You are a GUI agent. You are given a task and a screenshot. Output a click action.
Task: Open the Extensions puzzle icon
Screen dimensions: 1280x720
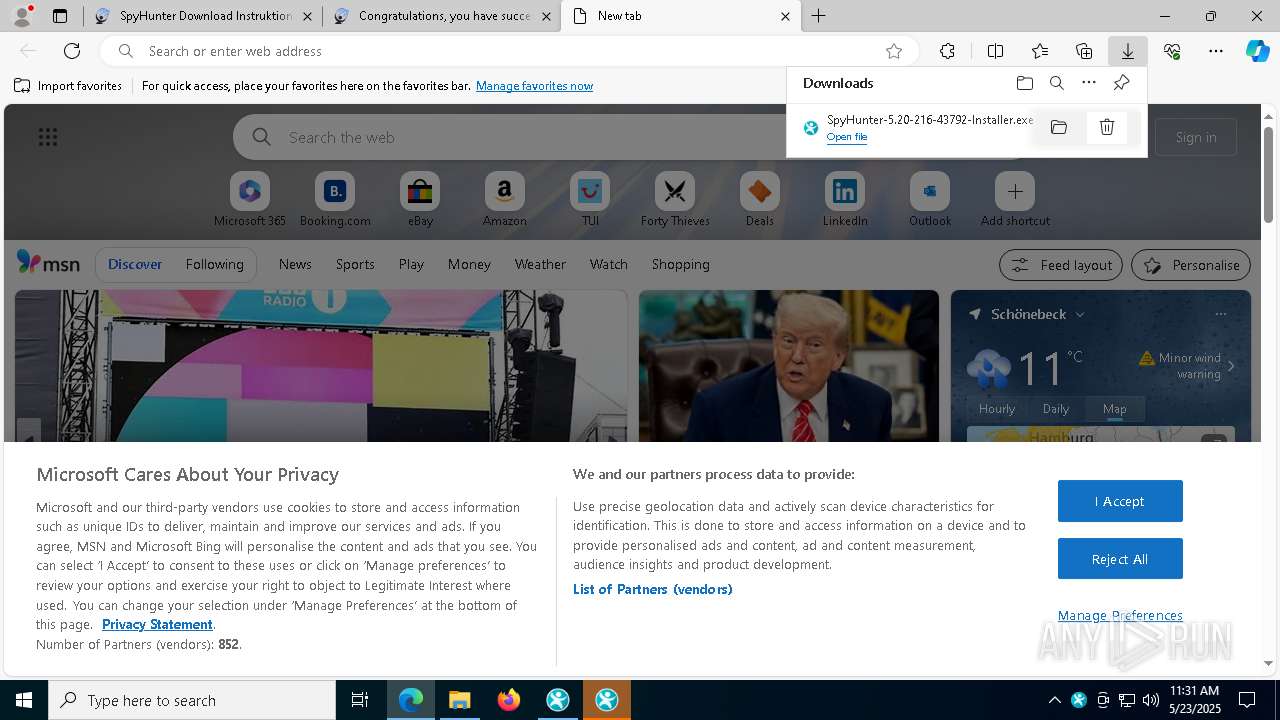(947, 51)
